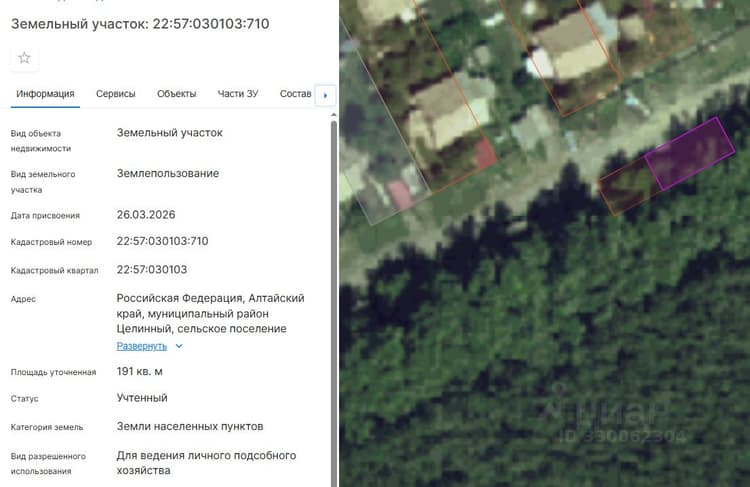The height and width of the screenshot is (487, 750).
Task: Switch to the Сервисы tab
Action: (116, 94)
